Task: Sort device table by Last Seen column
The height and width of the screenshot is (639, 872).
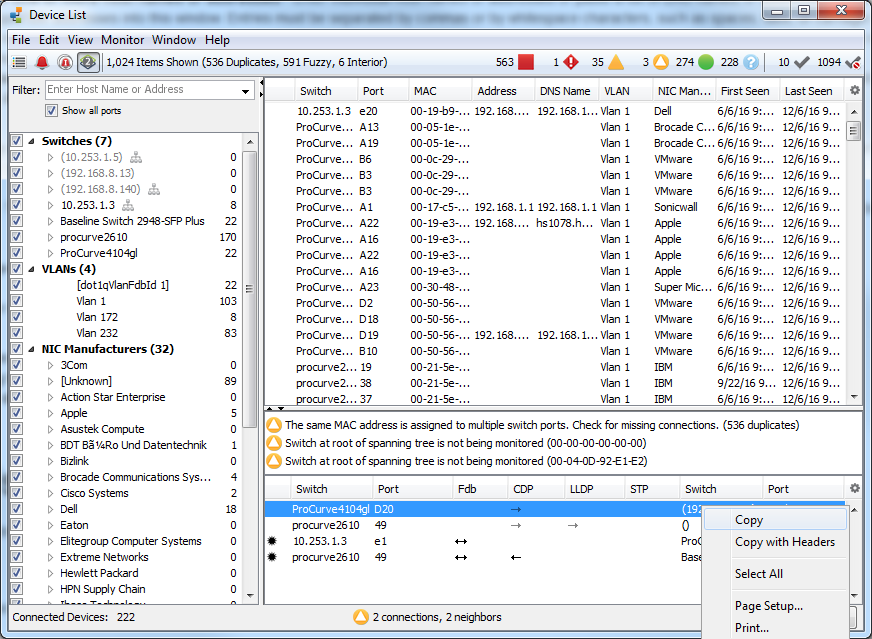Action: [811, 91]
